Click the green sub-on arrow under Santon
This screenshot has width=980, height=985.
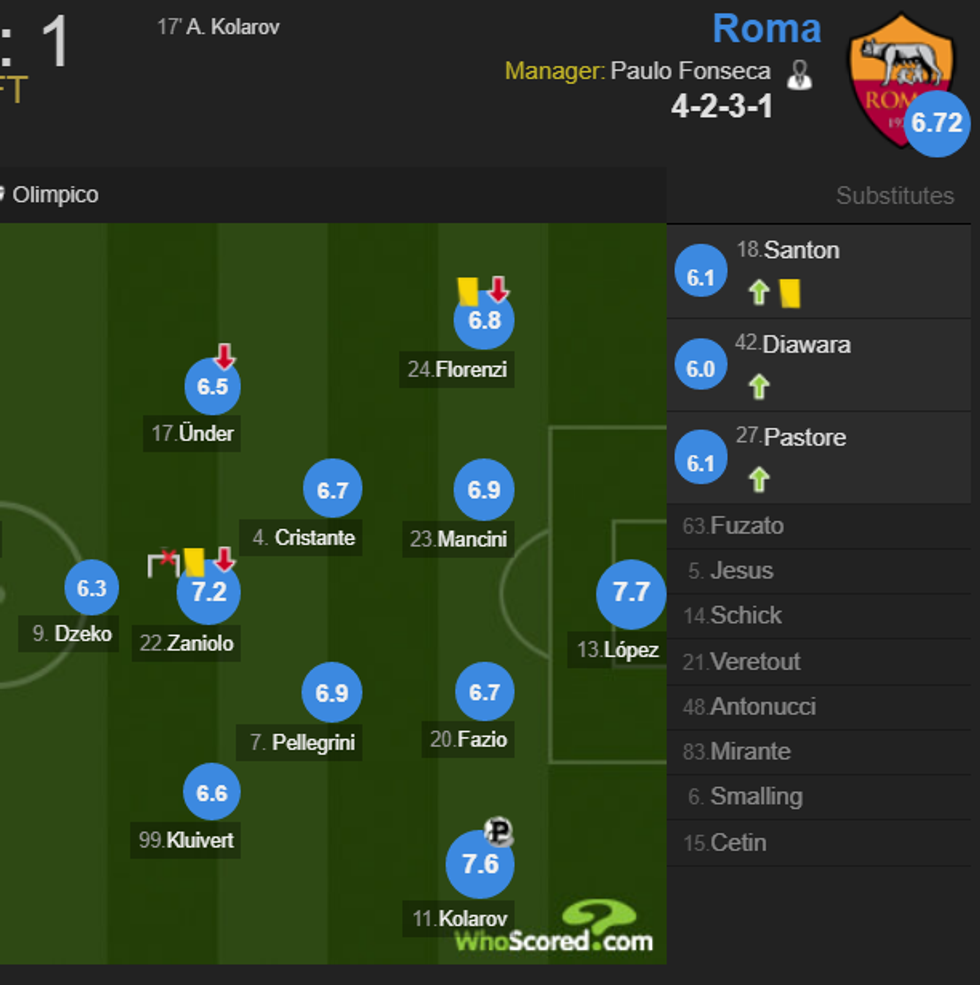coord(758,293)
